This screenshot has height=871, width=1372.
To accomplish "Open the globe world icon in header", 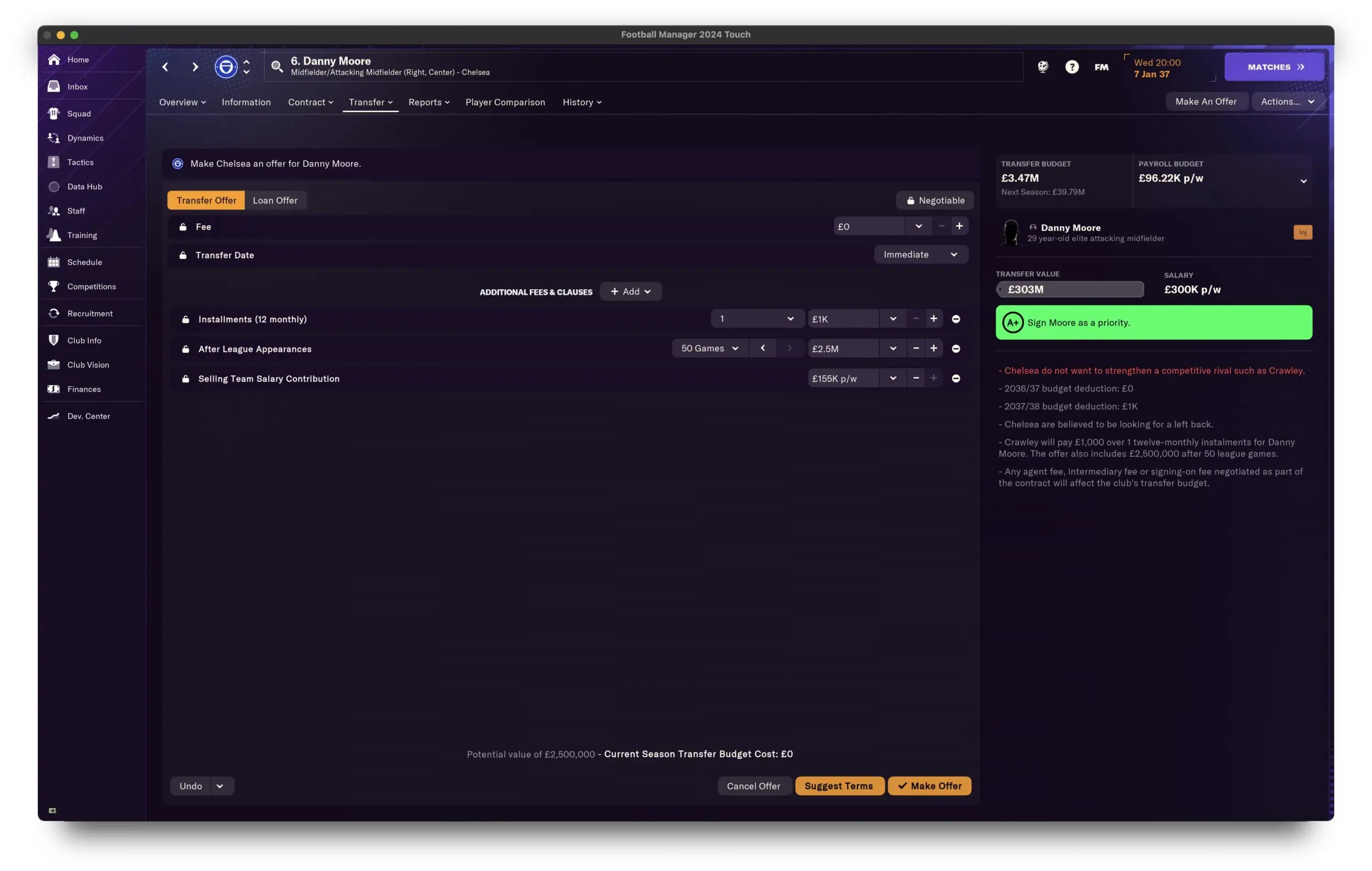I will [x=1043, y=66].
